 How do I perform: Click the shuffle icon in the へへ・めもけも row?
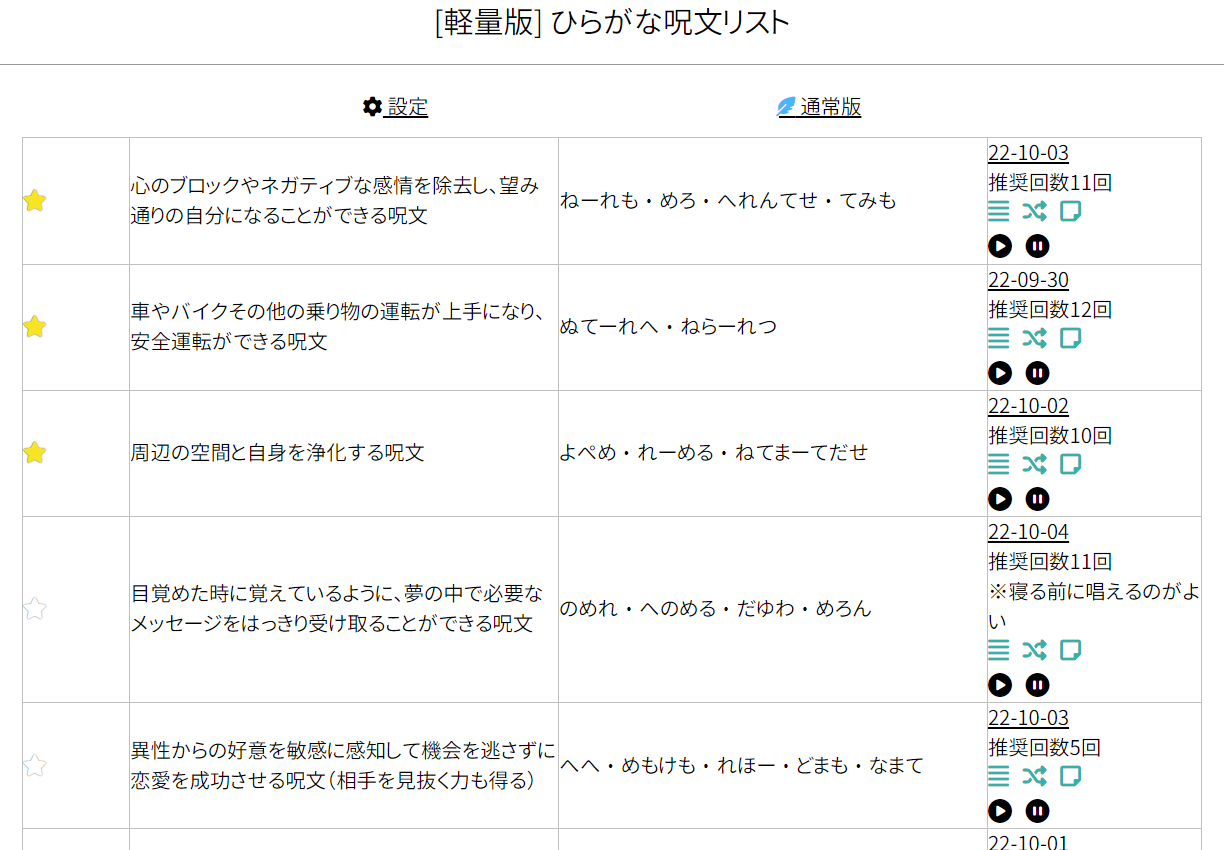click(x=1034, y=776)
